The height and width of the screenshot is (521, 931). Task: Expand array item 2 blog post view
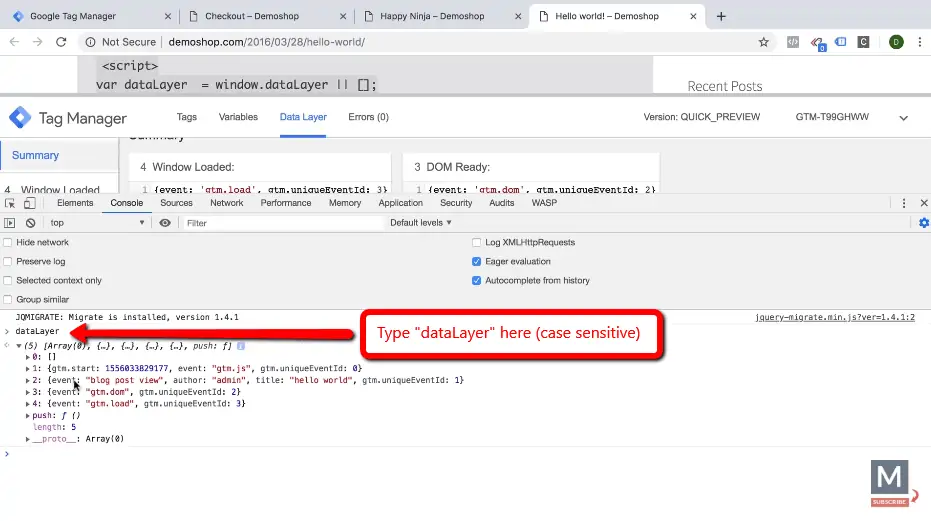tap(27, 380)
